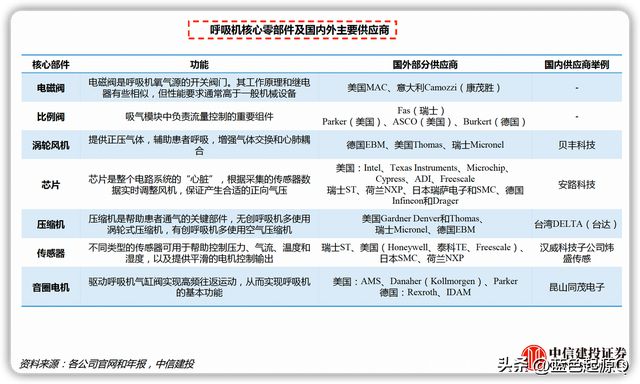Viewport: 640px width, 384px height.
Task: Click the 涡轮风机 row label
Action: 51,145
